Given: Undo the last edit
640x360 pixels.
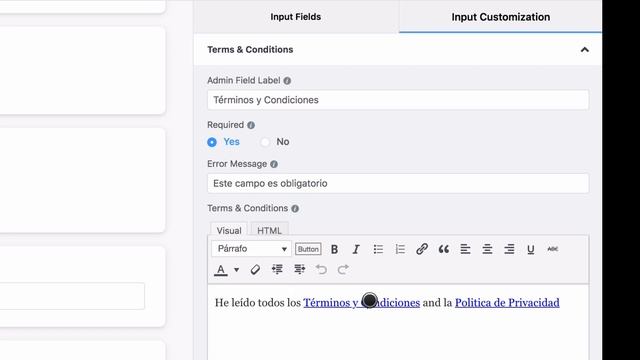Looking at the screenshot, I should pyautogui.click(x=321, y=270).
